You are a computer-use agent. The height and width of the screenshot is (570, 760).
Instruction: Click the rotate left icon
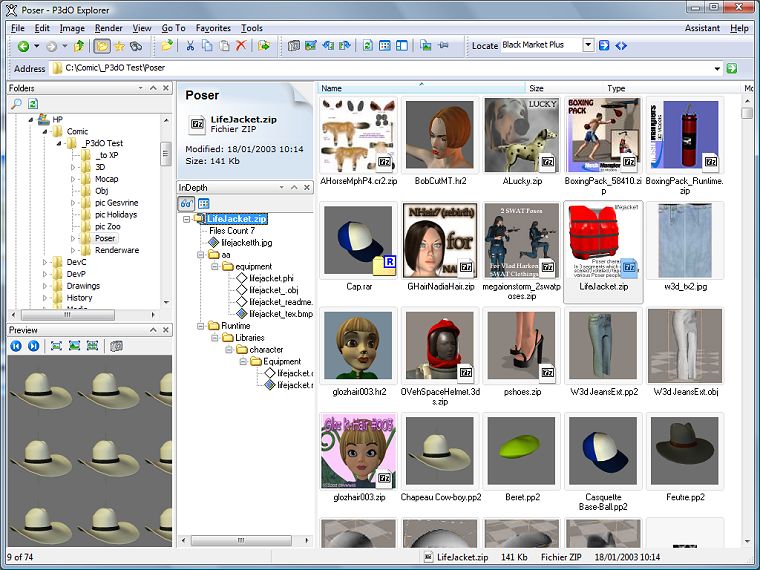click(328, 46)
